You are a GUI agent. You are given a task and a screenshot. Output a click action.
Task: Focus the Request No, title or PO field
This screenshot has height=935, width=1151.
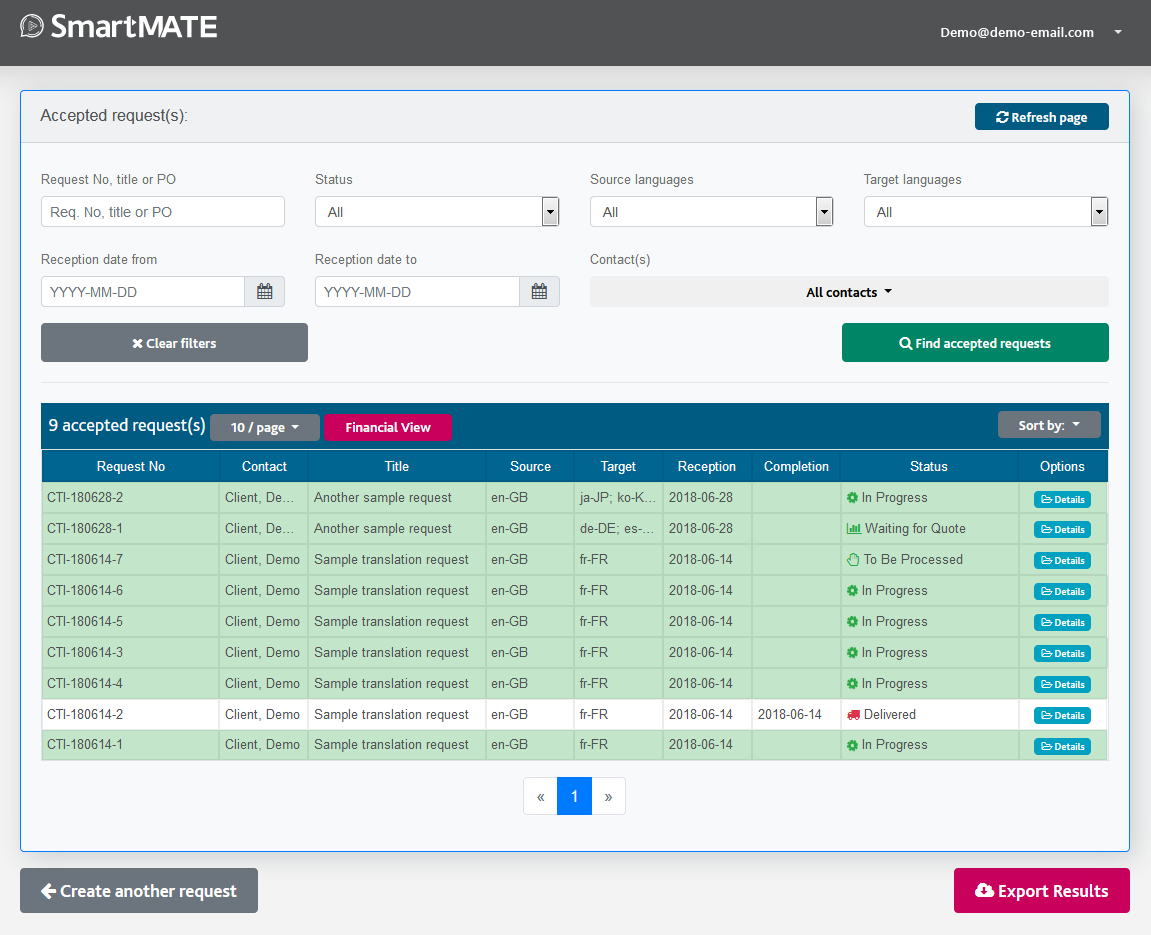pyautogui.click(x=163, y=212)
